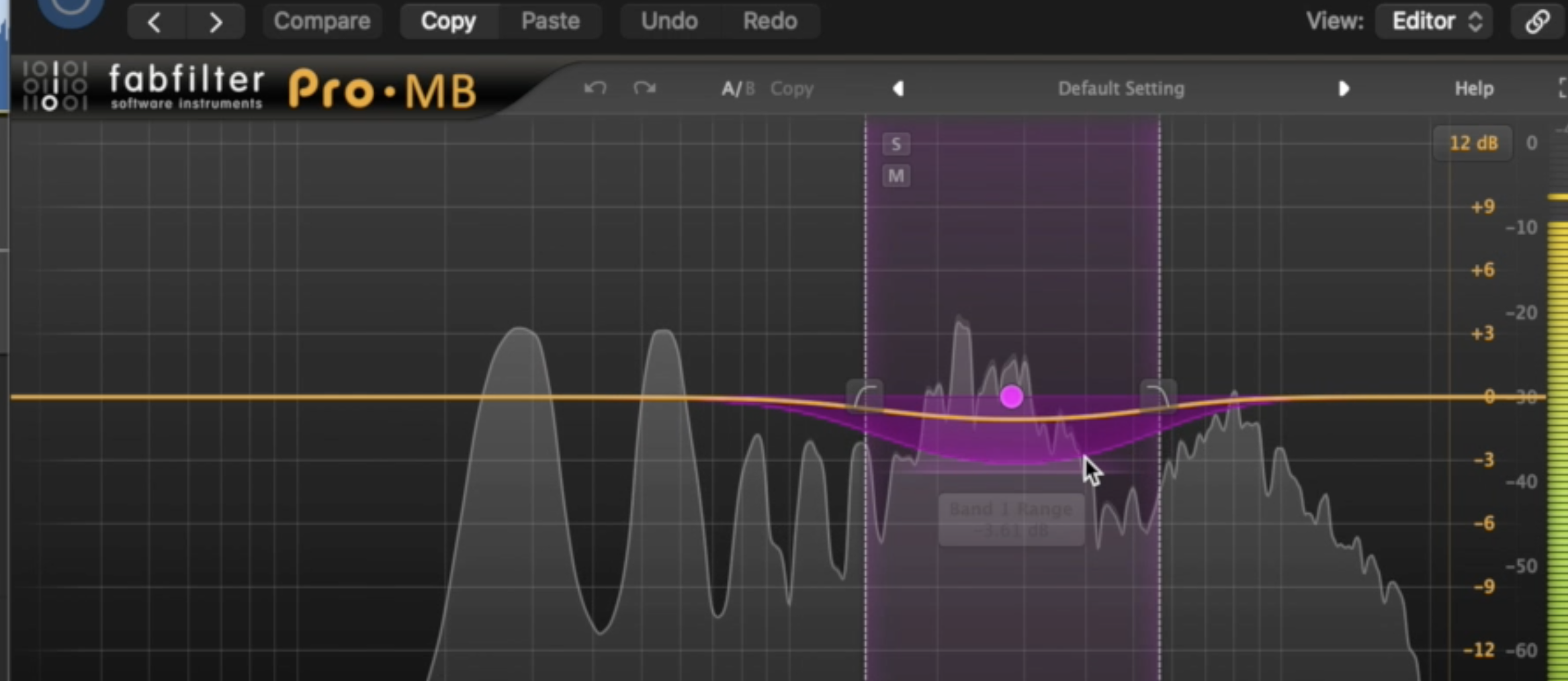Click the Pro-MB product logo
1568x681 pixels.
383,89
